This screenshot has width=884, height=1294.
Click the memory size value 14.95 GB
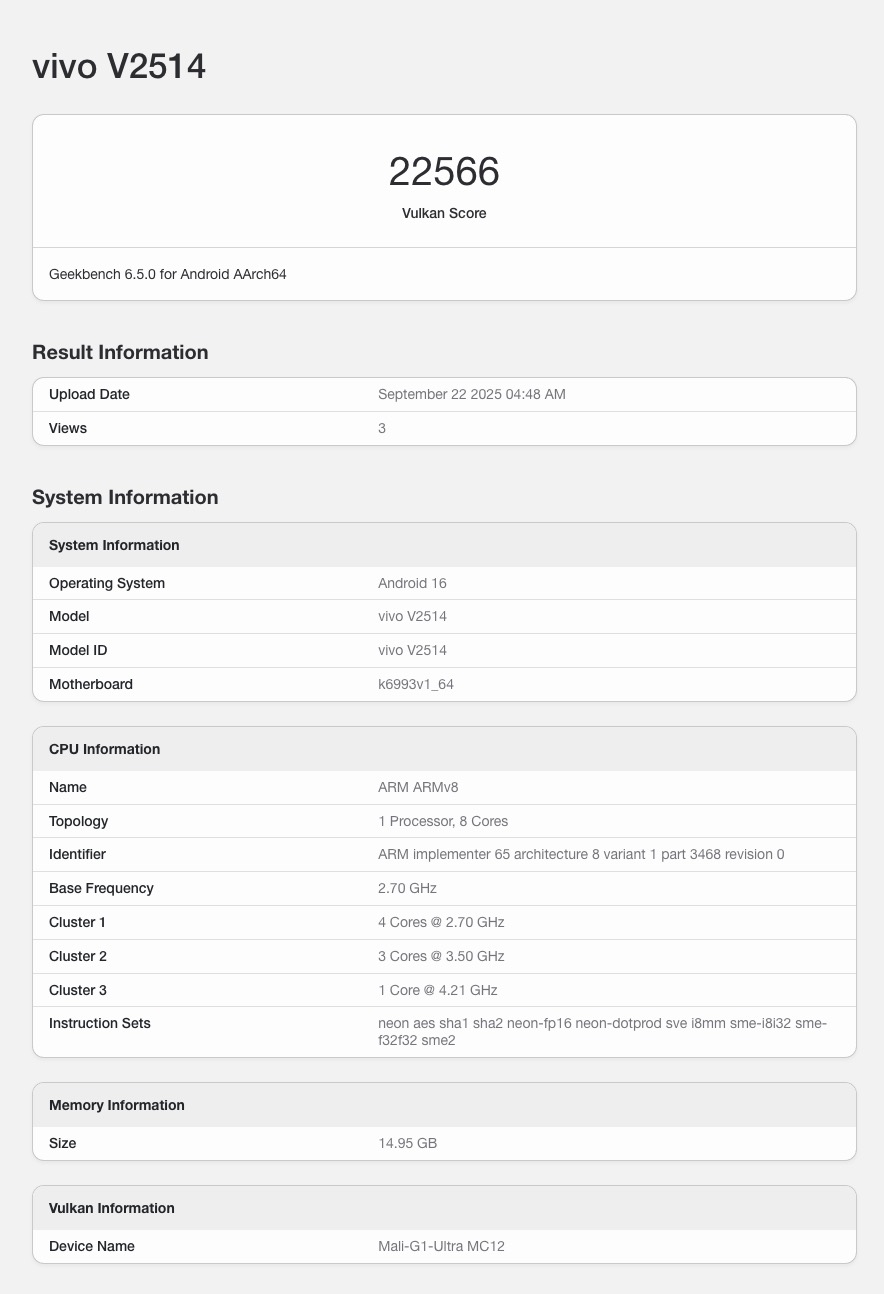(x=407, y=1143)
